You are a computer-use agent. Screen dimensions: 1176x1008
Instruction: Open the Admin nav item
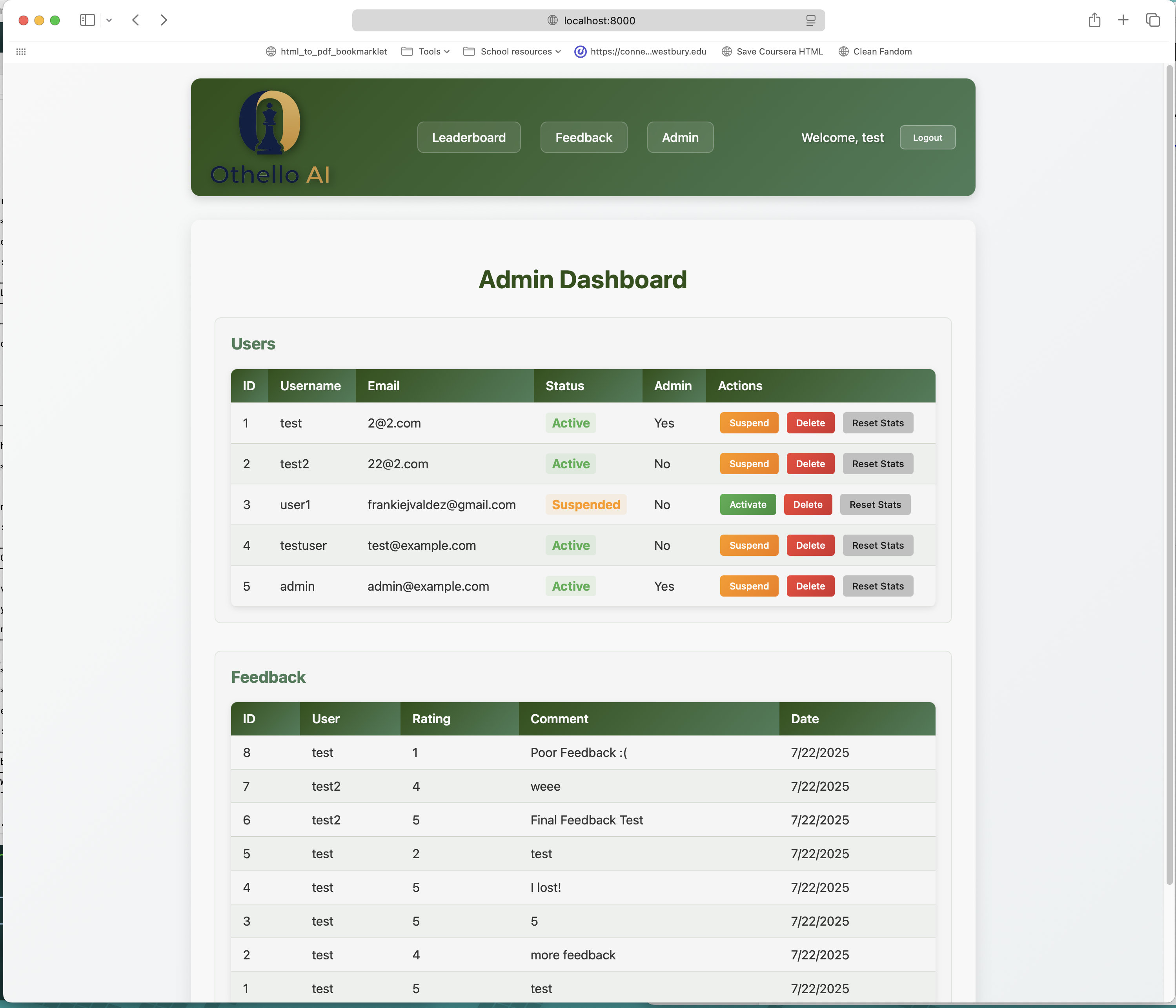tap(680, 137)
